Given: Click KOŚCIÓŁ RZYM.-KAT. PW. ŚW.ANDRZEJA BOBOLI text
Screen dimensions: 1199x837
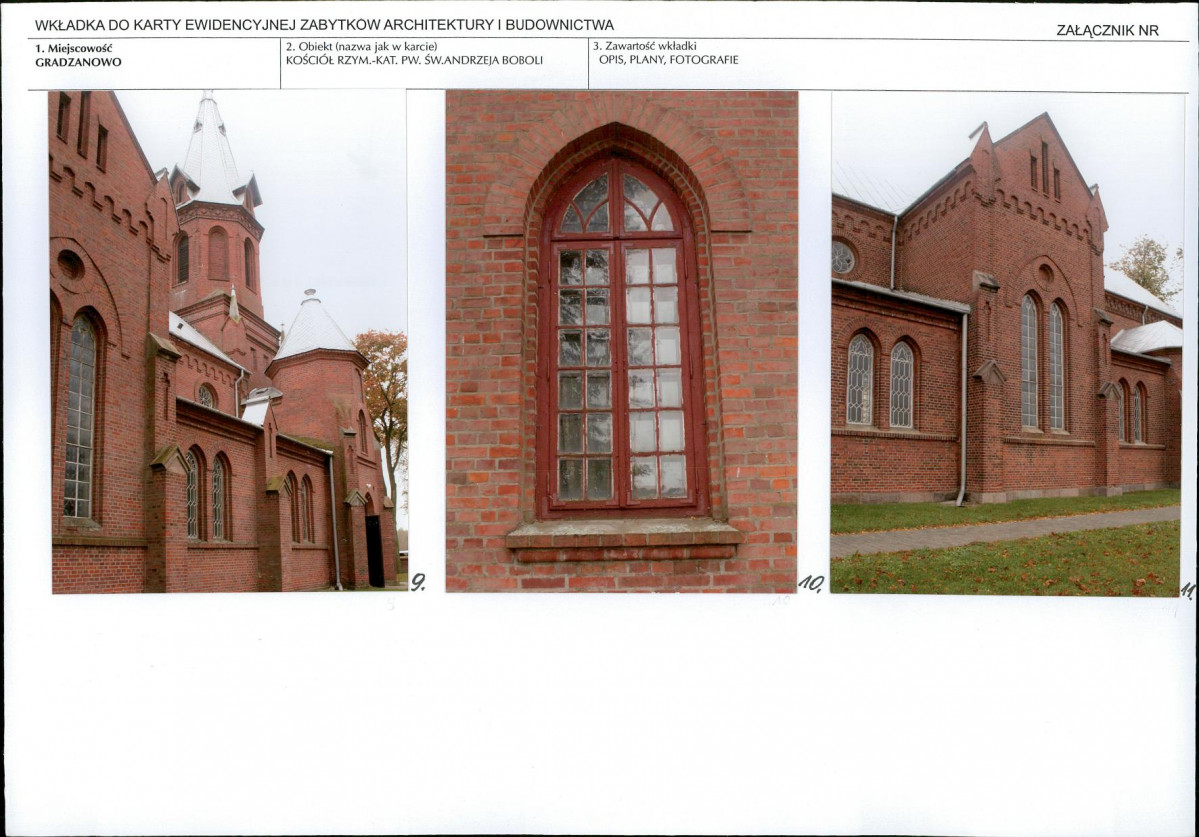Looking at the screenshot, I should (415, 60).
